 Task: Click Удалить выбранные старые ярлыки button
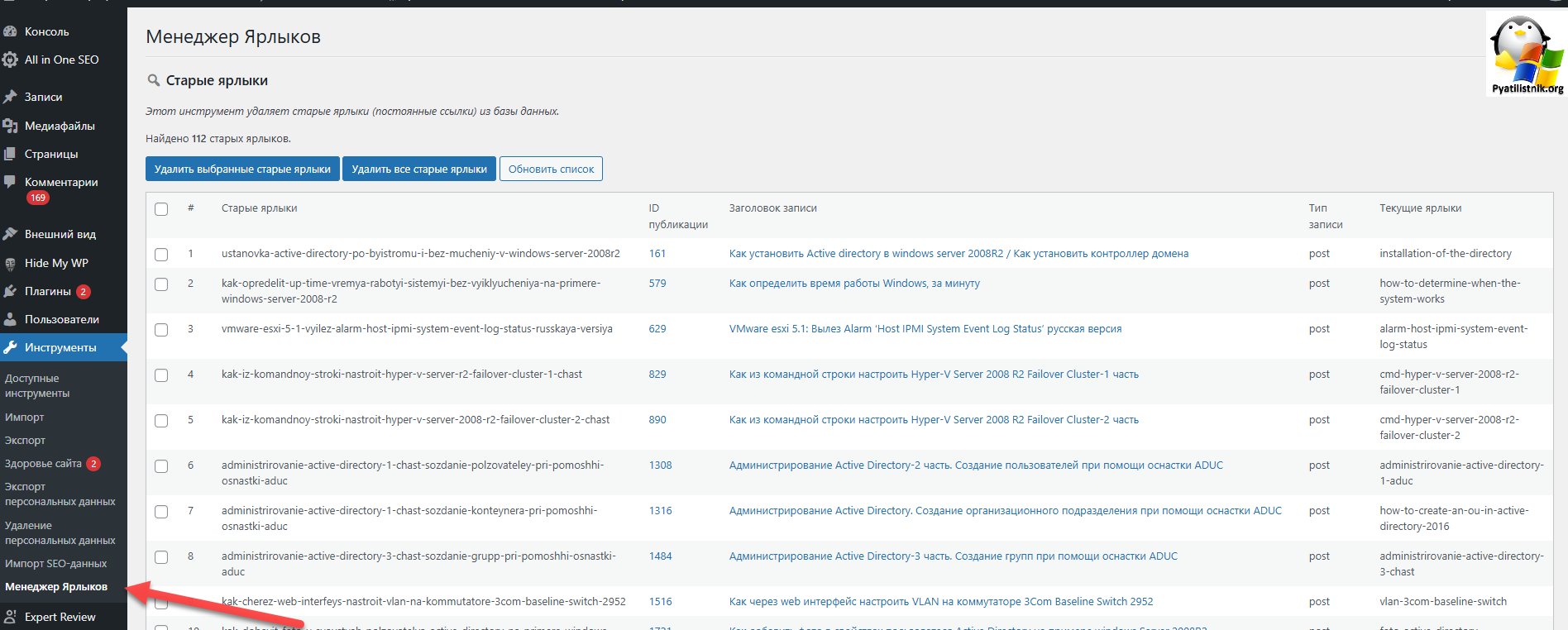pos(242,169)
